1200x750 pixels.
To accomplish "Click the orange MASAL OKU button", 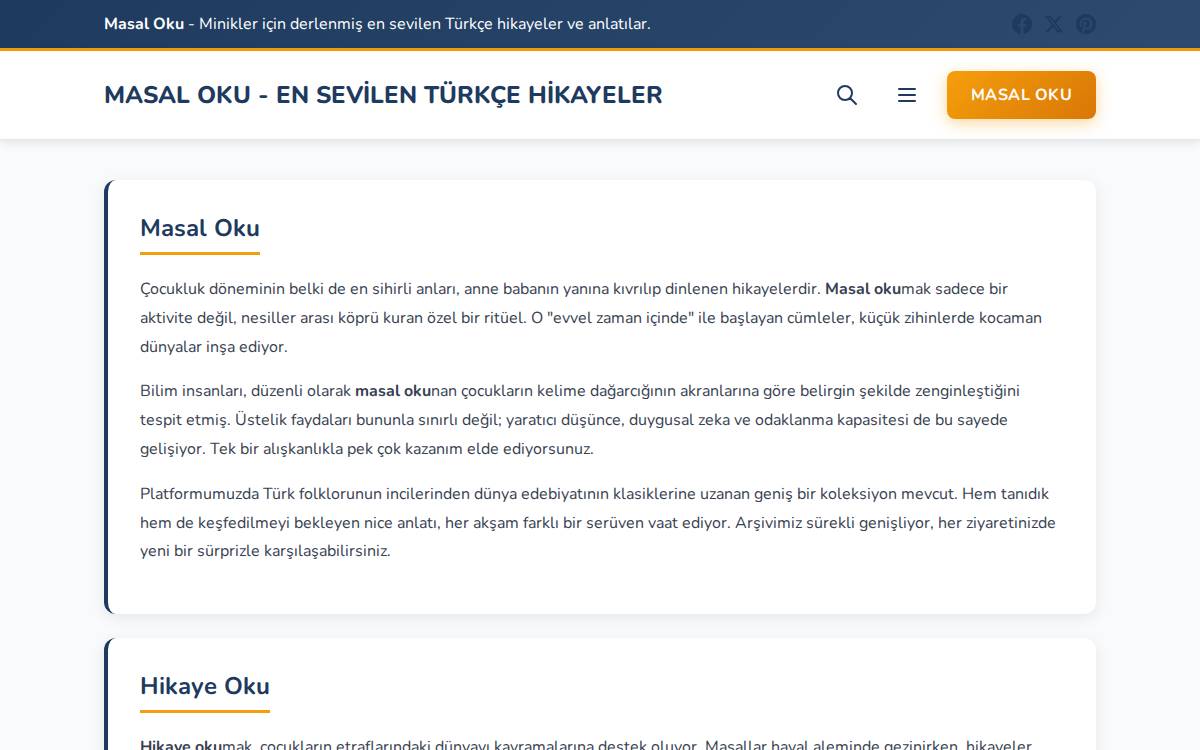I will (1021, 95).
